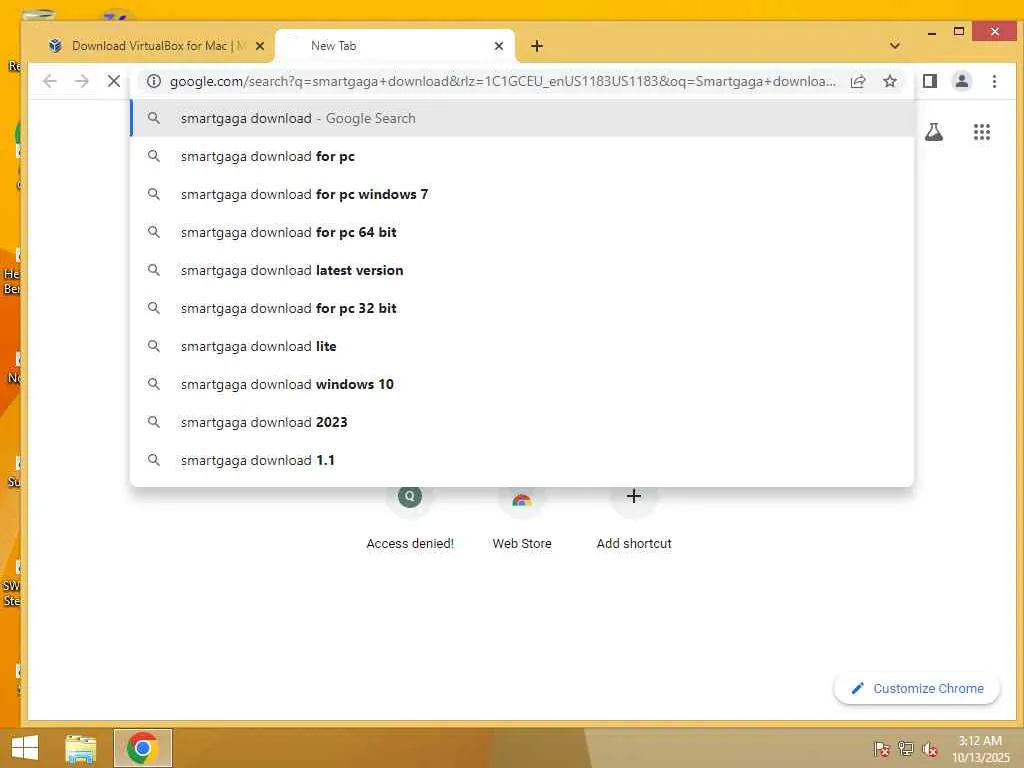Expand the tab search chevron
Image resolution: width=1024 pixels, height=768 pixels.
click(x=895, y=46)
